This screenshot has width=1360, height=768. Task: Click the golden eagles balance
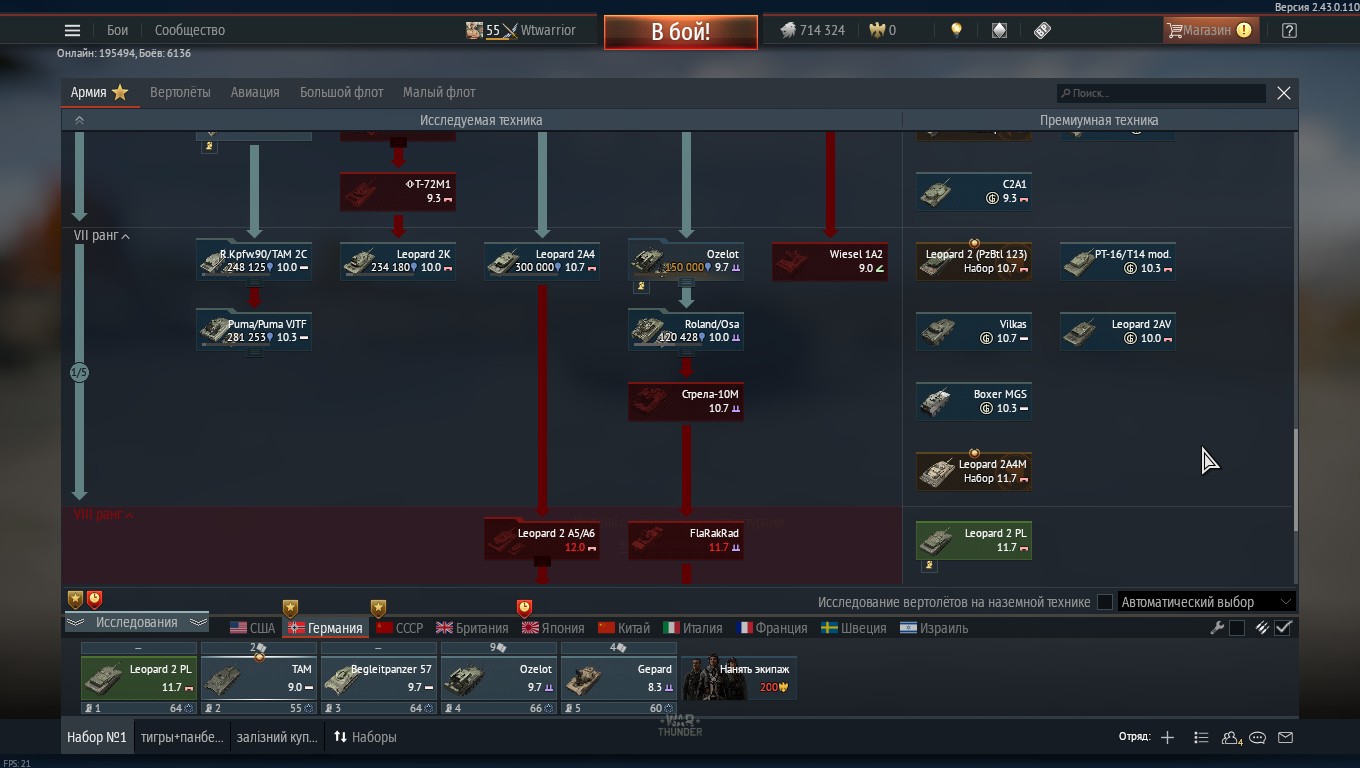coord(882,30)
